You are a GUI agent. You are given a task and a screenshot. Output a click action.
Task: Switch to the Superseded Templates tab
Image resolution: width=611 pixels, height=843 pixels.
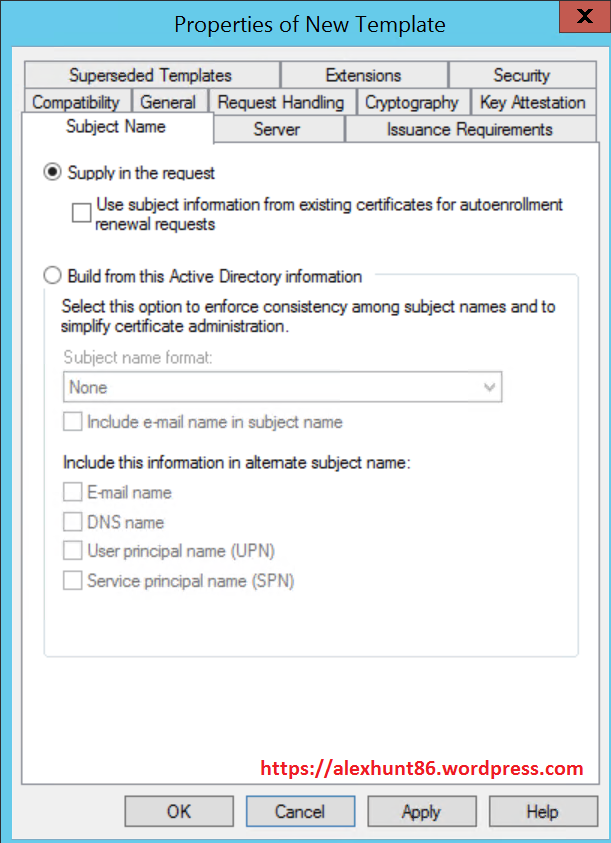tap(150, 75)
